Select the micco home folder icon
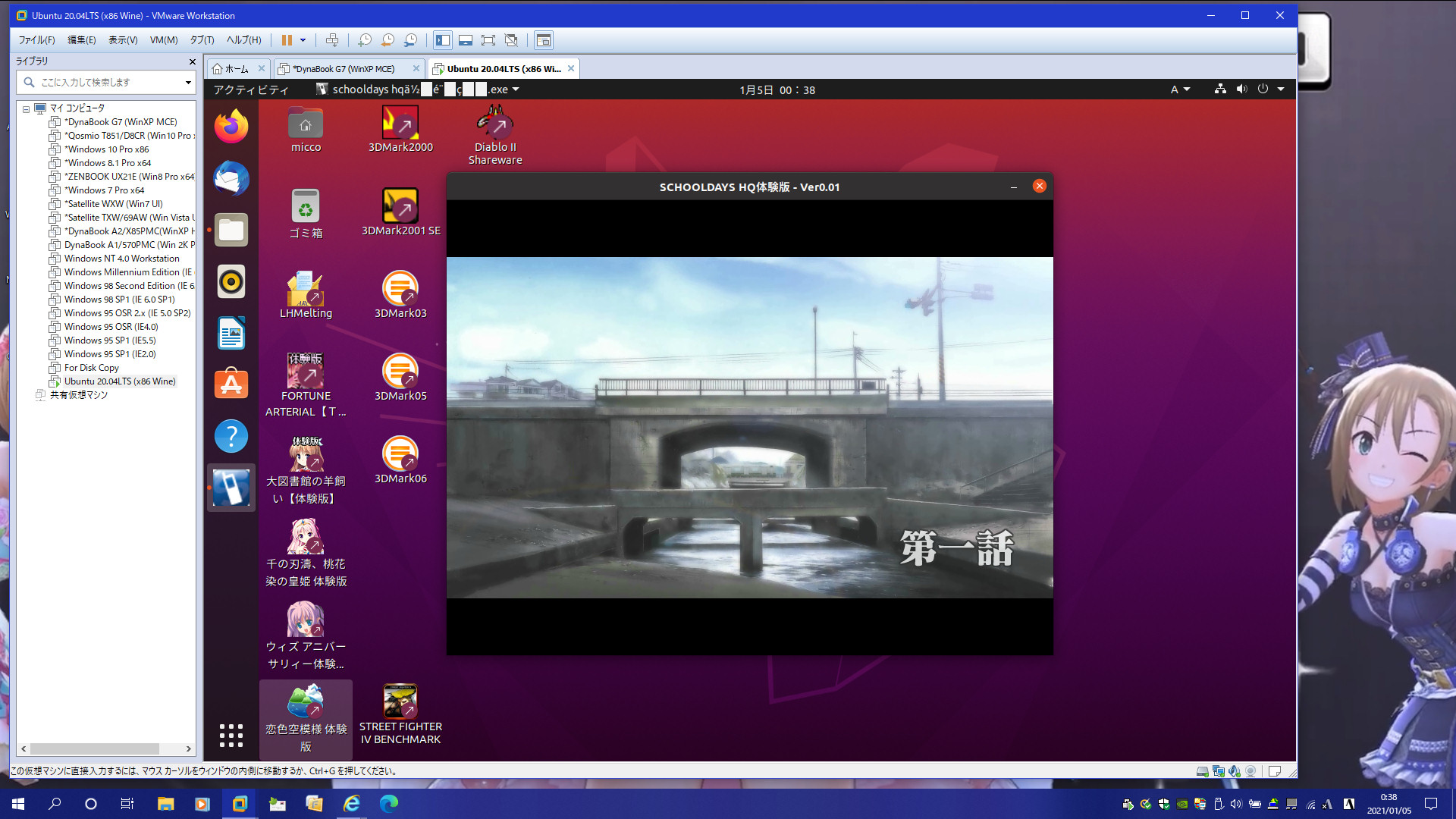This screenshot has height=819, width=1456. pyautogui.click(x=306, y=130)
